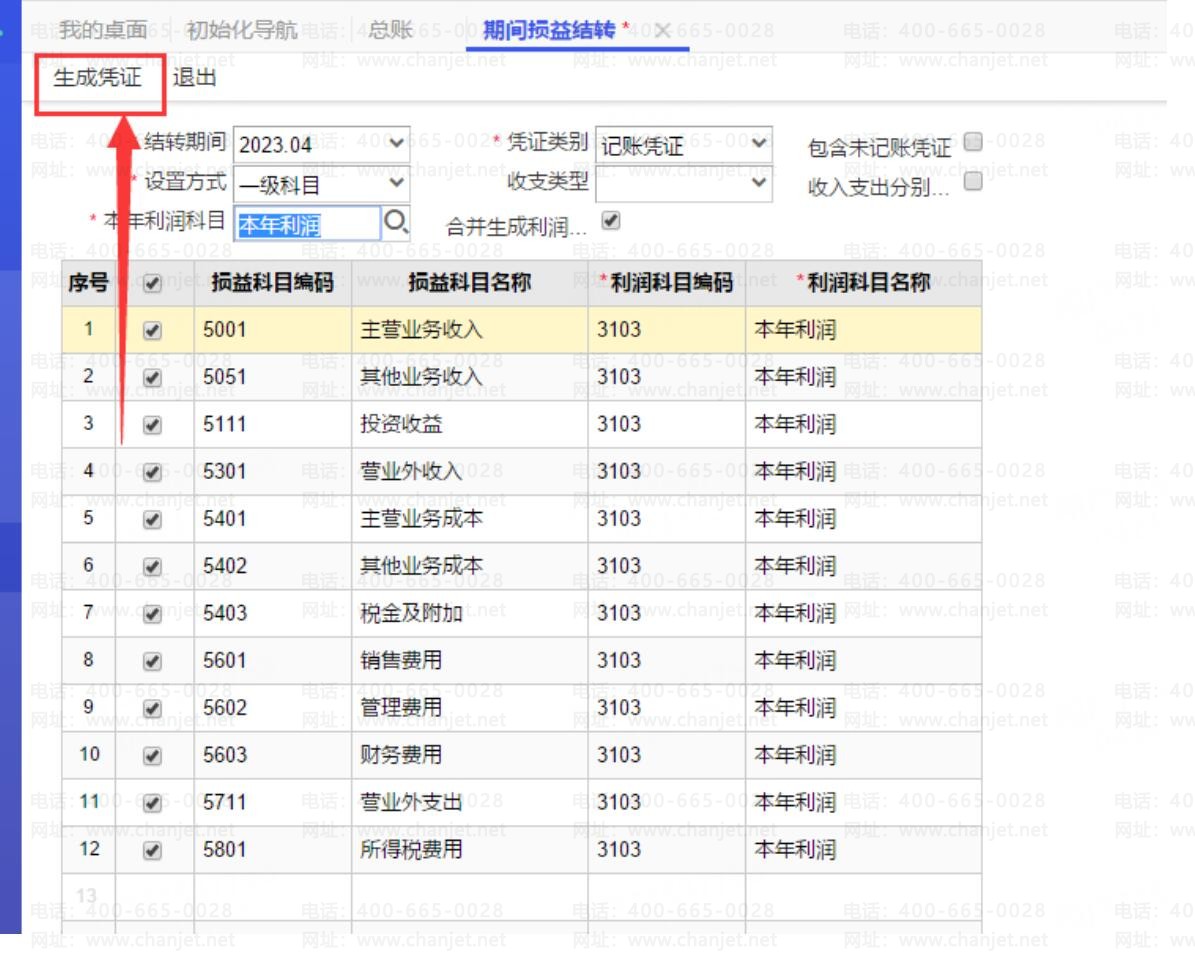Image resolution: width=1195 pixels, height=959 pixels.
Task: Uncheck the row checkbox for 5402 其他业务成本
Action: coord(152,567)
